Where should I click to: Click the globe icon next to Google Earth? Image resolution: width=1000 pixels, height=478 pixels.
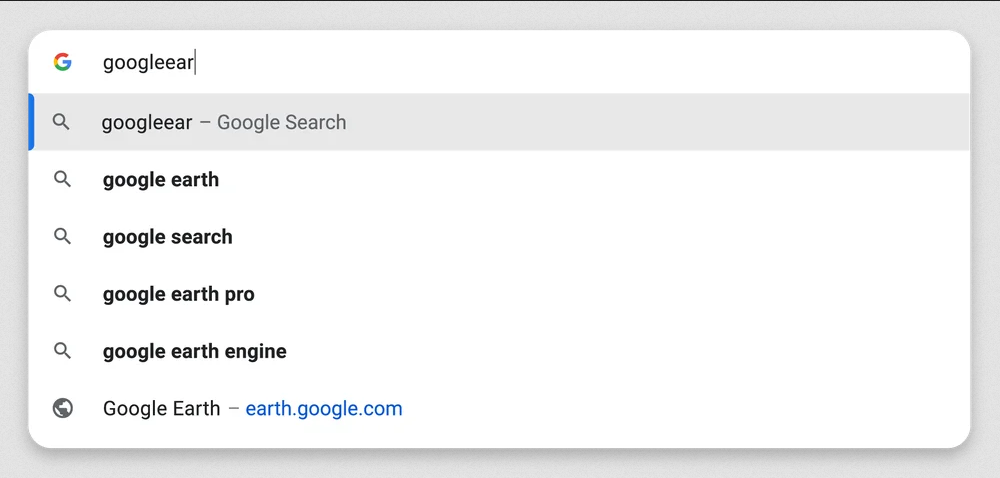tap(62, 408)
